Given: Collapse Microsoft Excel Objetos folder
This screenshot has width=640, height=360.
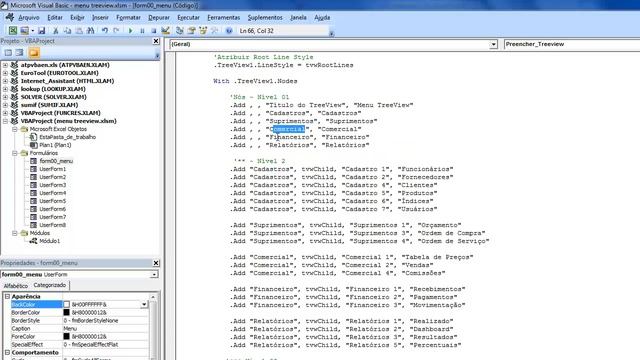Looking at the screenshot, I should (x=15, y=129).
